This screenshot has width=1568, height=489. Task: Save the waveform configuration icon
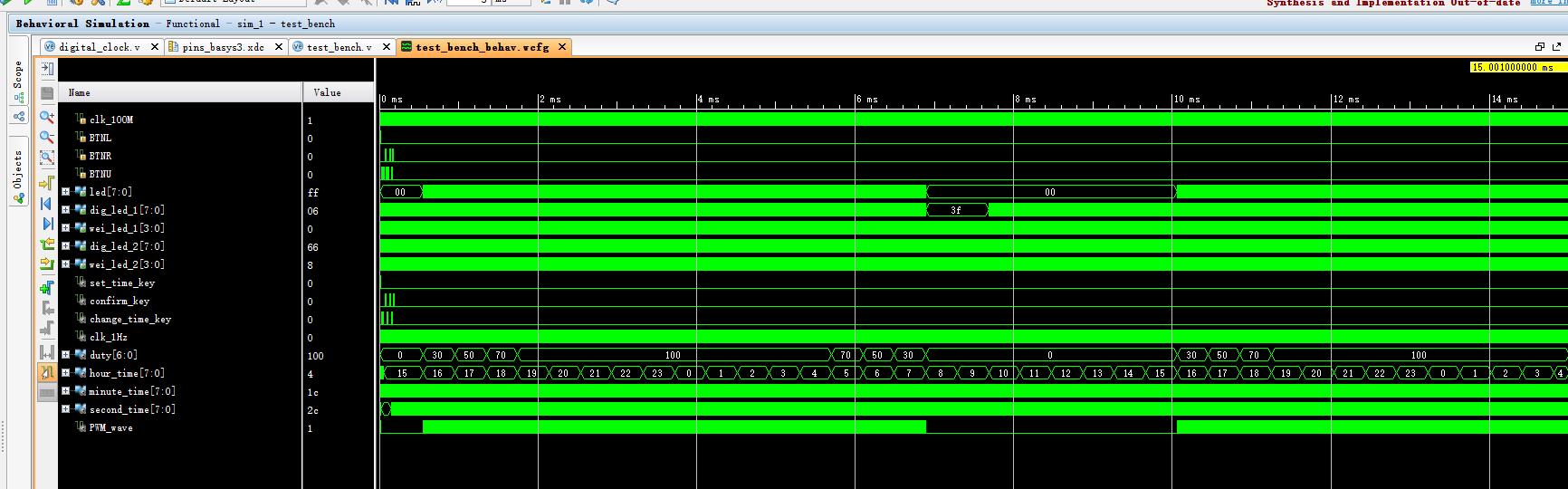47,93
